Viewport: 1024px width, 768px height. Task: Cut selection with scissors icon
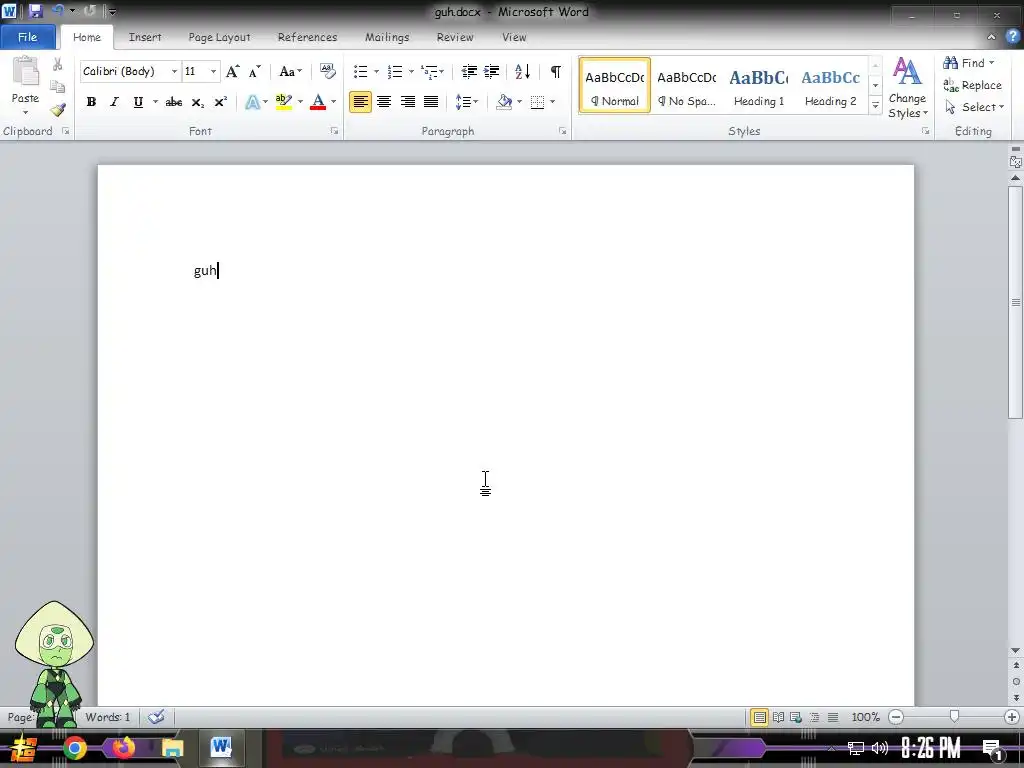(57, 64)
